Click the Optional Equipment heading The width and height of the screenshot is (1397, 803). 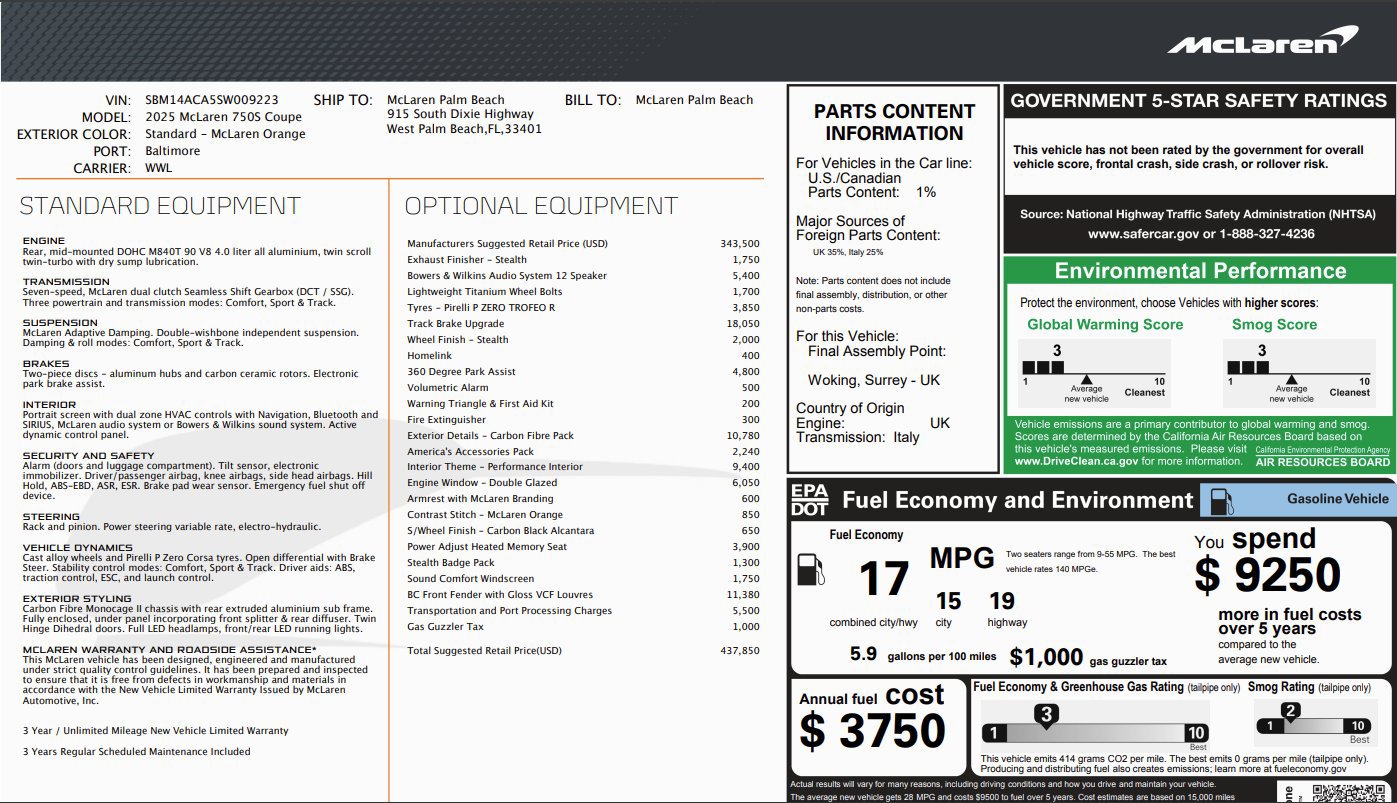pos(541,206)
